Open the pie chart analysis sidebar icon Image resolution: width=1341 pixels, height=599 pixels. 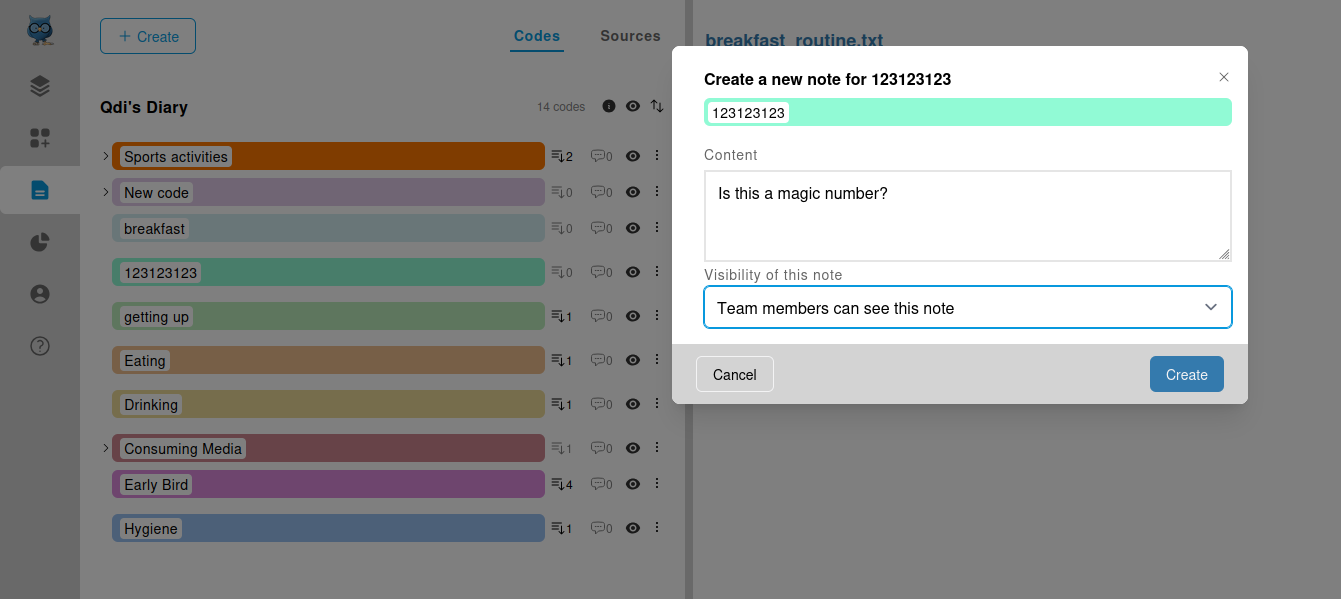40,242
